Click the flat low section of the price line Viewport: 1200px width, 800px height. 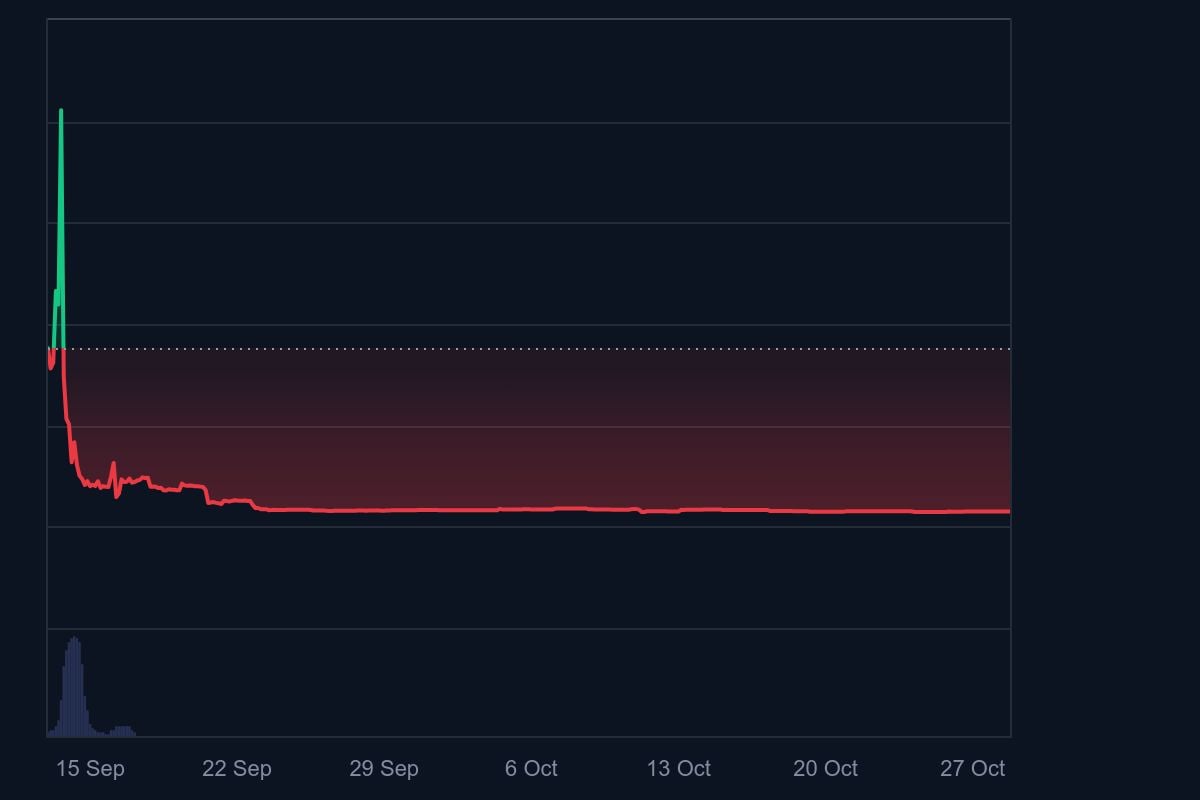(600, 511)
